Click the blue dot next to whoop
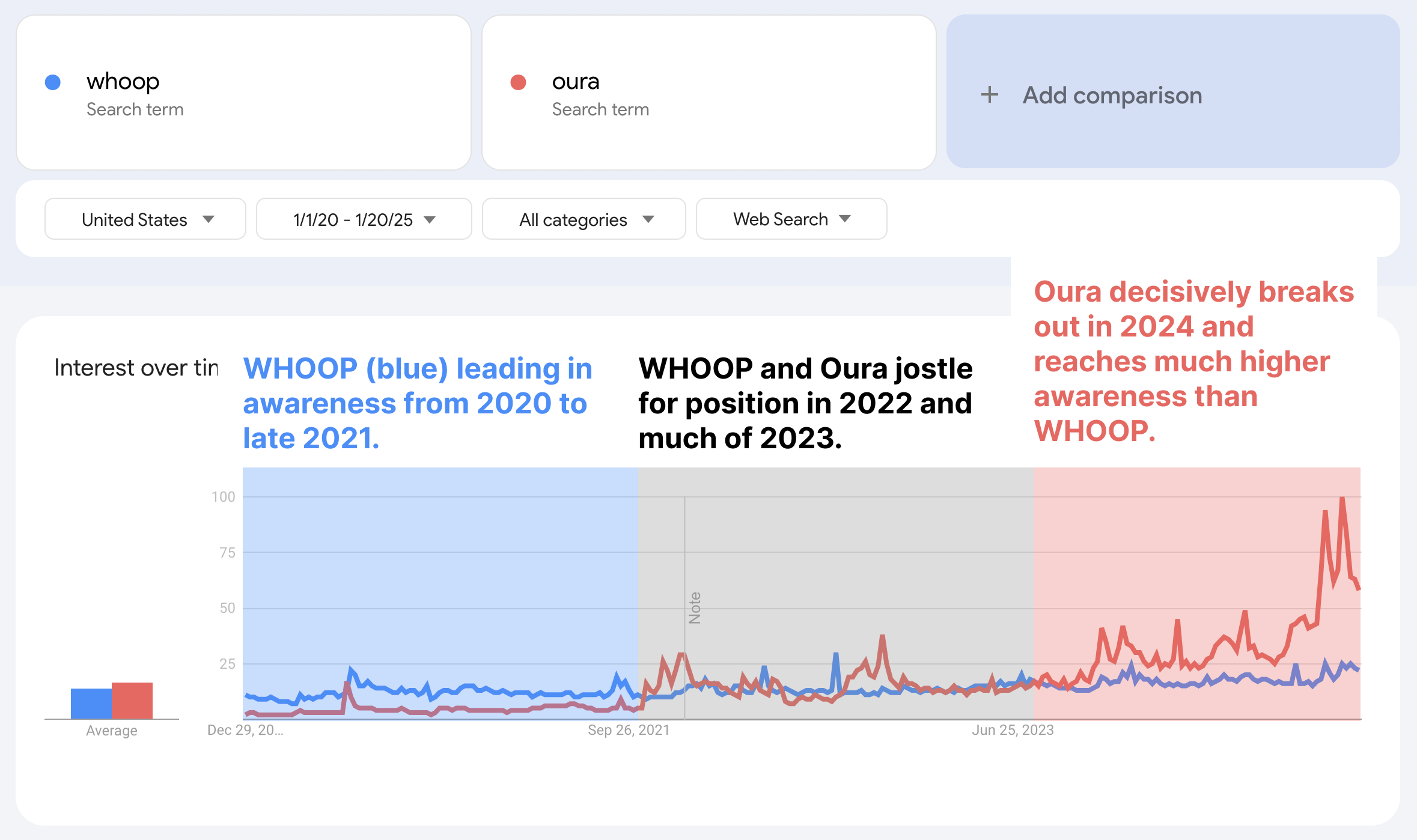Image resolution: width=1417 pixels, height=840 pixels. click(53, 82)
